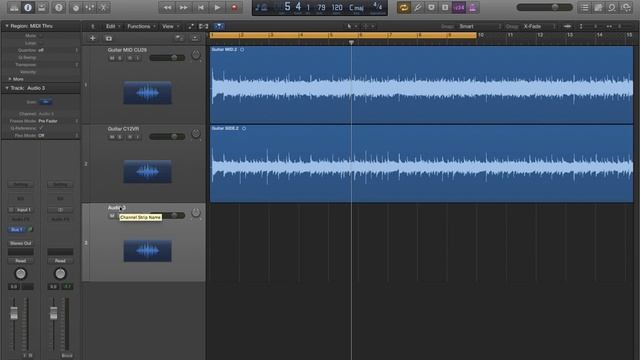
Task: Click the Guitar MID CU29 pan knob
Action: click(196, 55)
